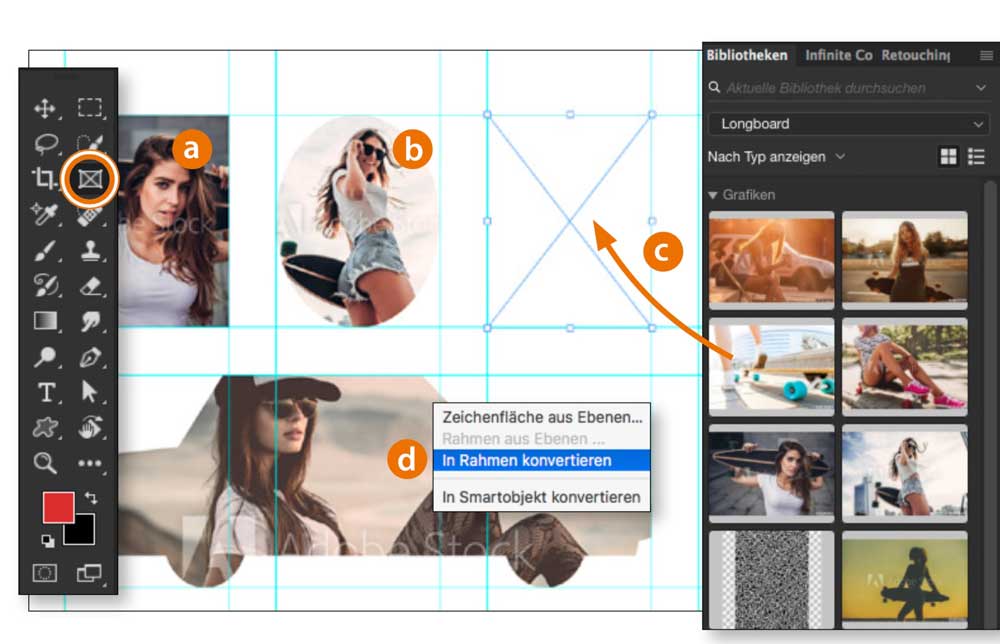Select the Clone Stamp tool
Image resolution: width=1000 pixels, height=644 pixels.
[x=90, y=250]
